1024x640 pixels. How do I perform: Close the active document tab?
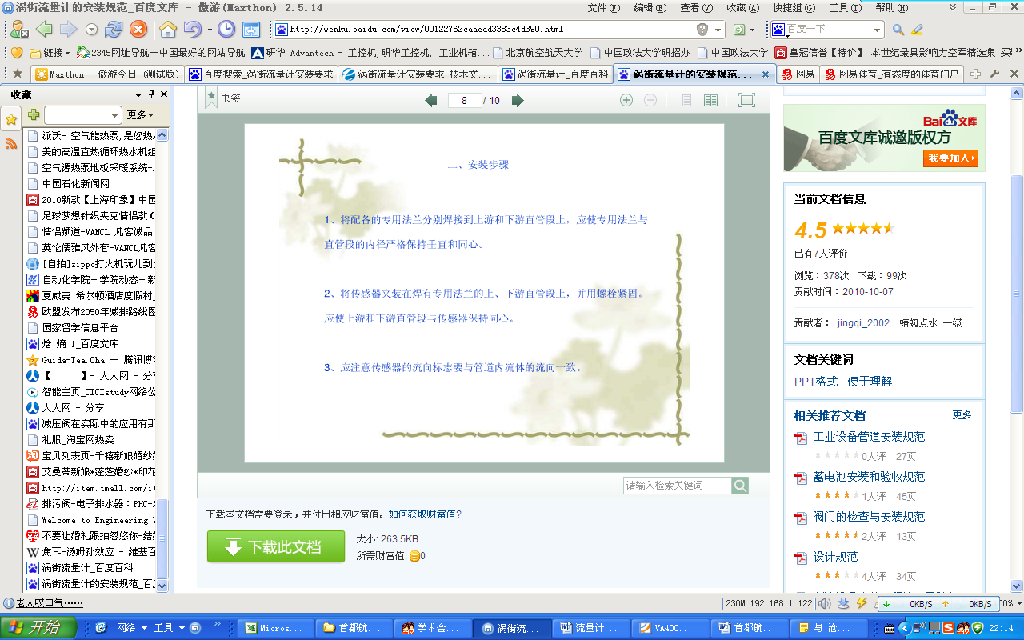pos(765,74)
